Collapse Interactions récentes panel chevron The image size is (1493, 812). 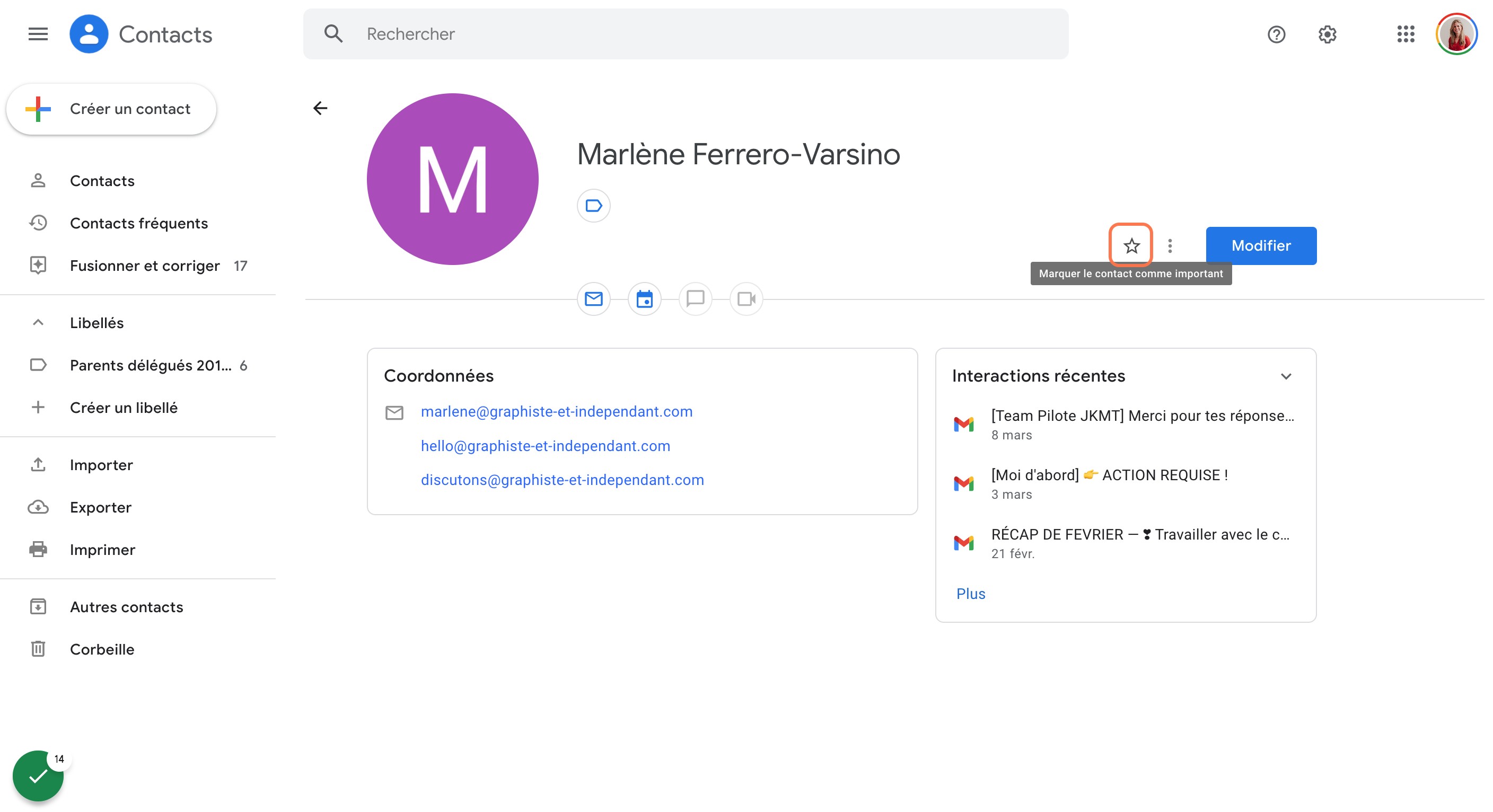1286,377
